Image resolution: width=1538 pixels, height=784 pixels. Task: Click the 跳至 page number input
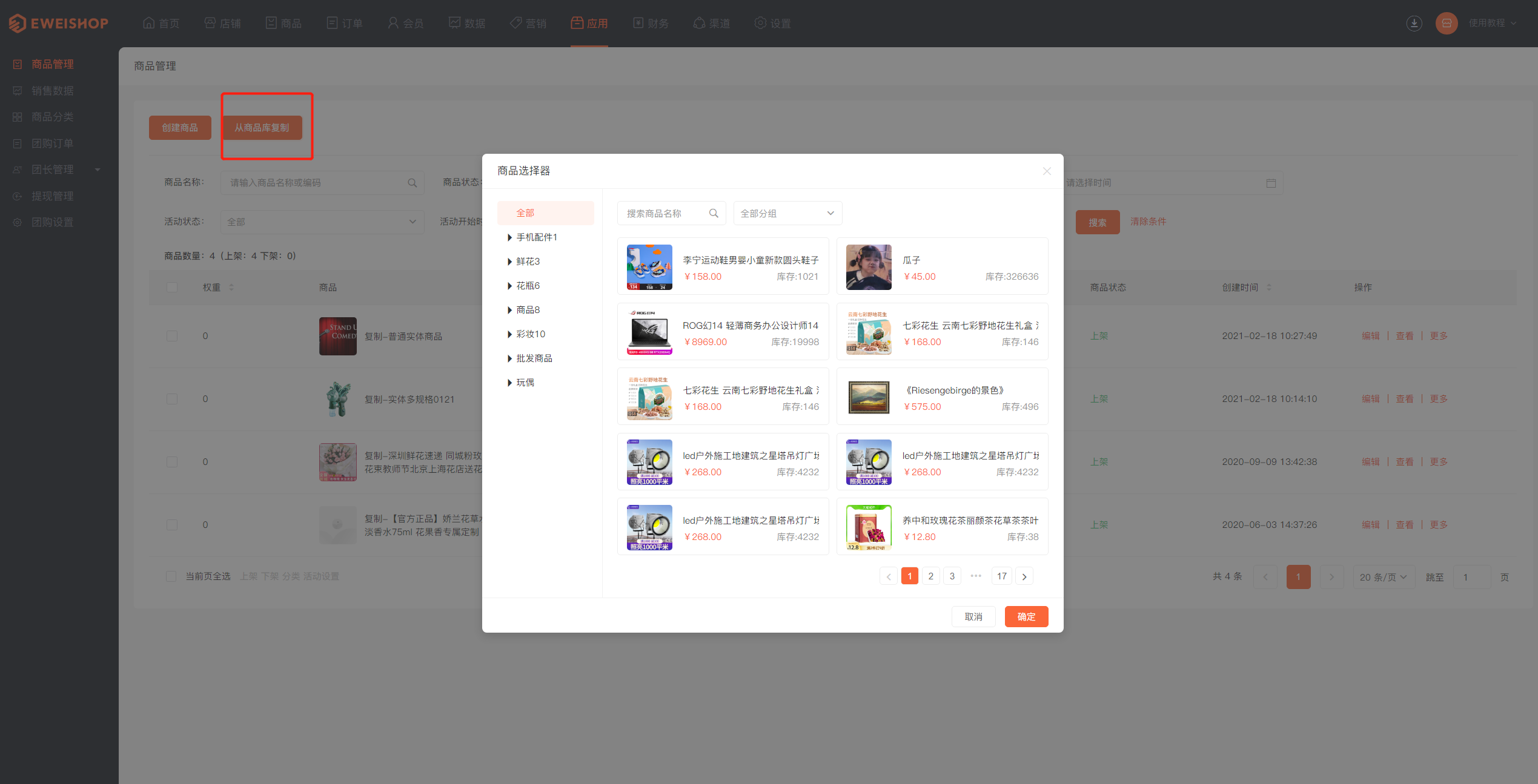tap(1473, 577)
